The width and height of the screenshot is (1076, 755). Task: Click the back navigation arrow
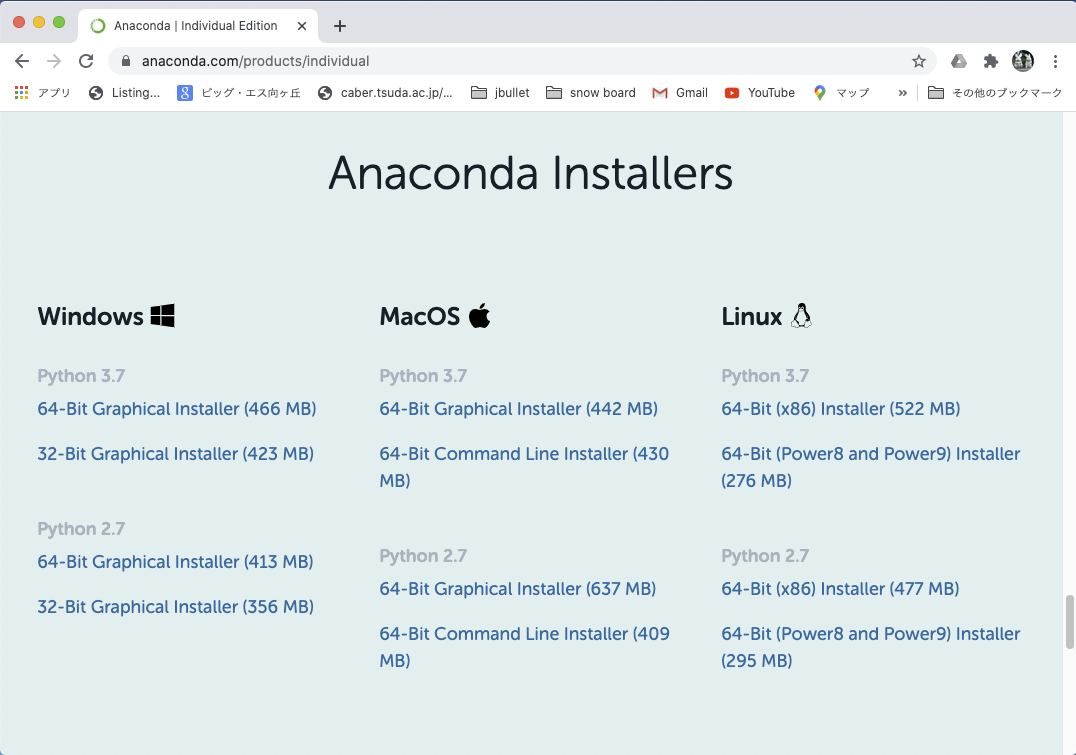[x=22, y=61]
